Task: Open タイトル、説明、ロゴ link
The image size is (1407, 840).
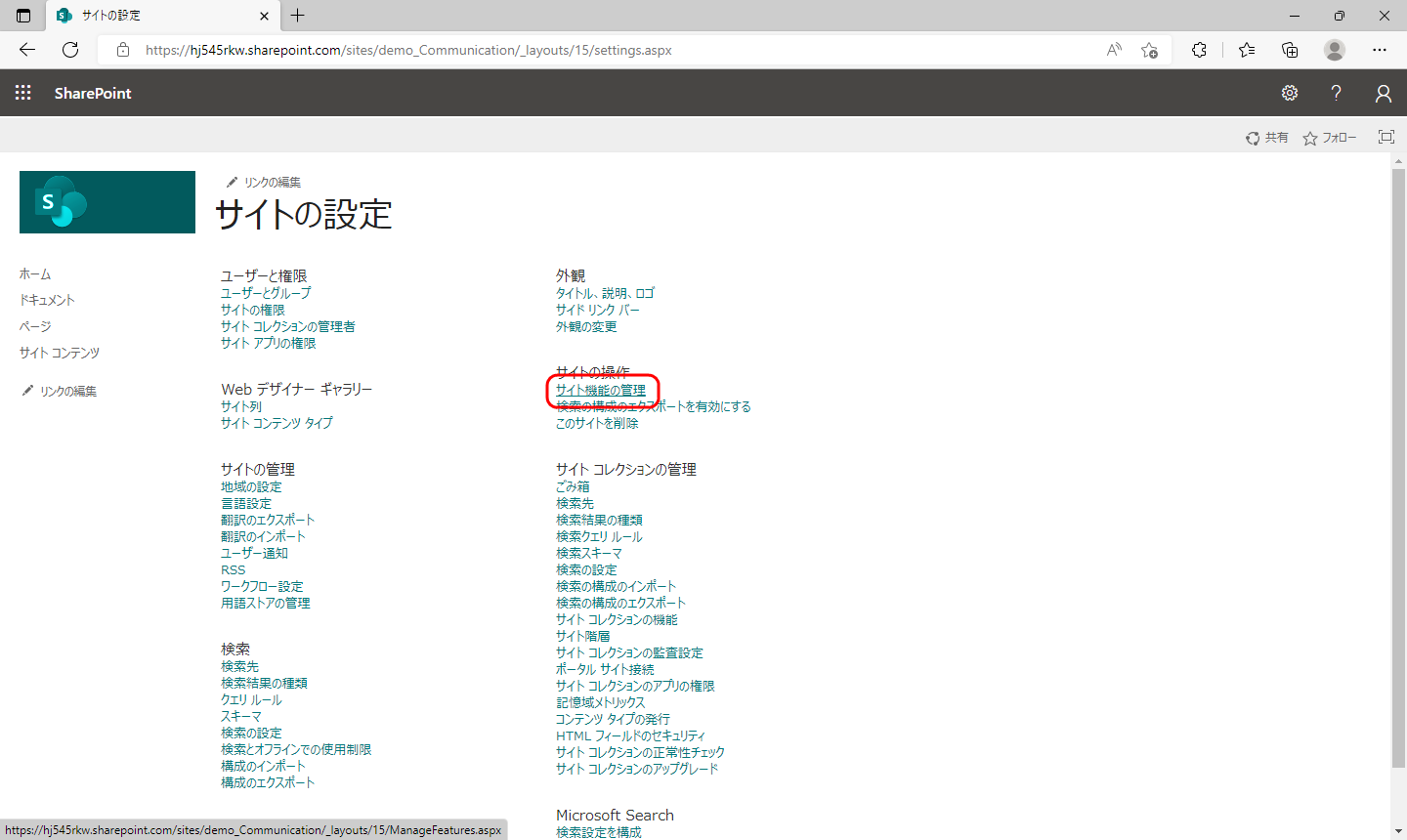Action: pos(606,293)
